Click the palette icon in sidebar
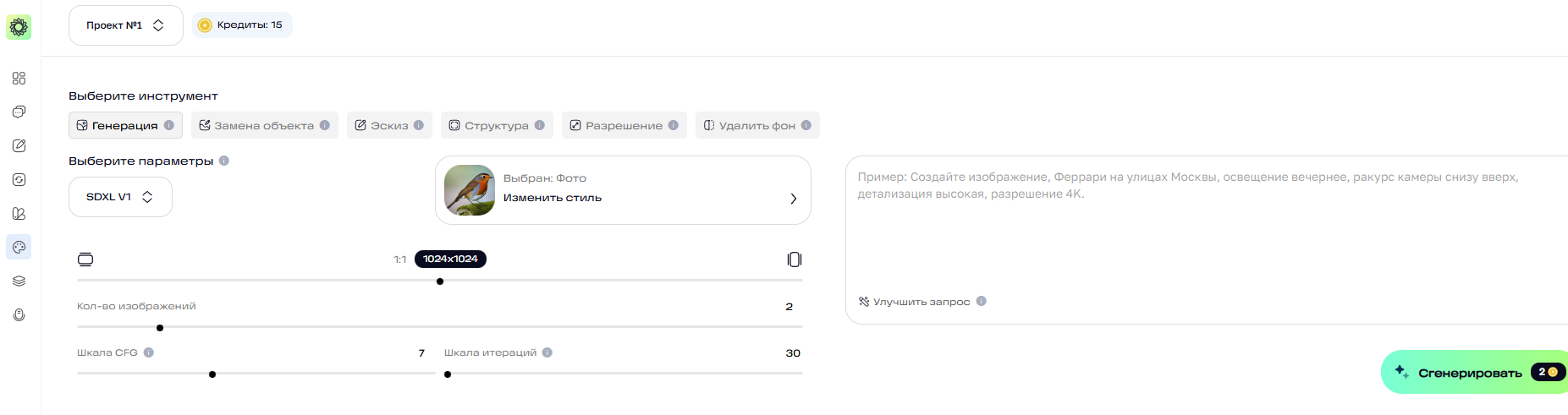Viewport: 1568px width, 415px height. pyautogui.click(x=19, y=247)
